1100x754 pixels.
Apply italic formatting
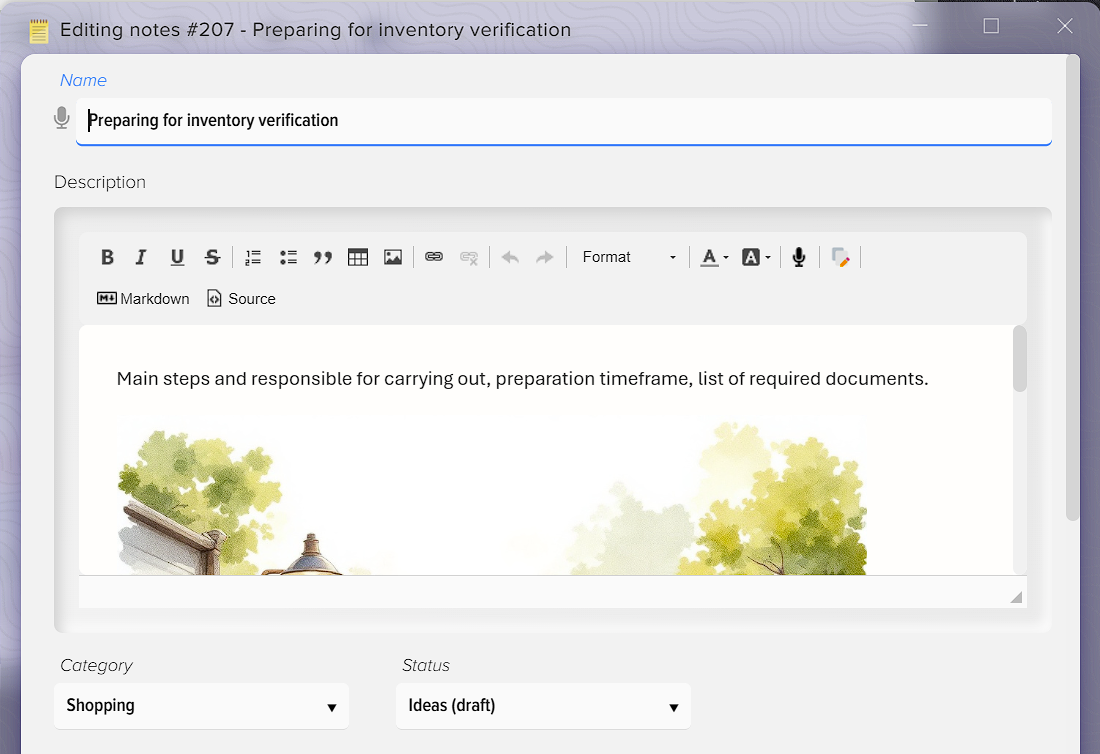tap(141, 257)
